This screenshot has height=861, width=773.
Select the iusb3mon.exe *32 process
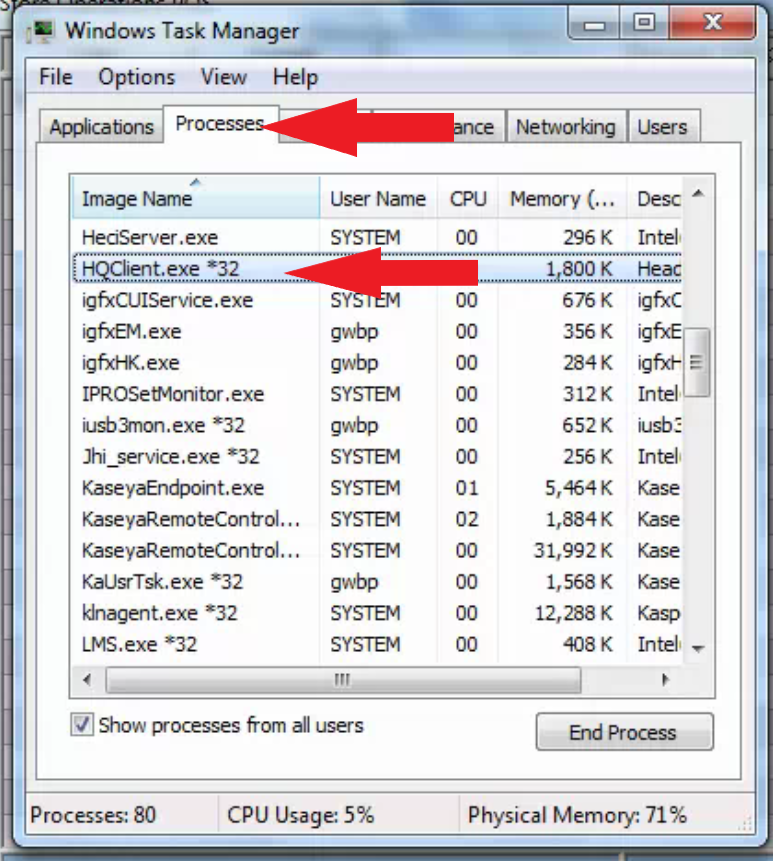[x=377, y=425]
